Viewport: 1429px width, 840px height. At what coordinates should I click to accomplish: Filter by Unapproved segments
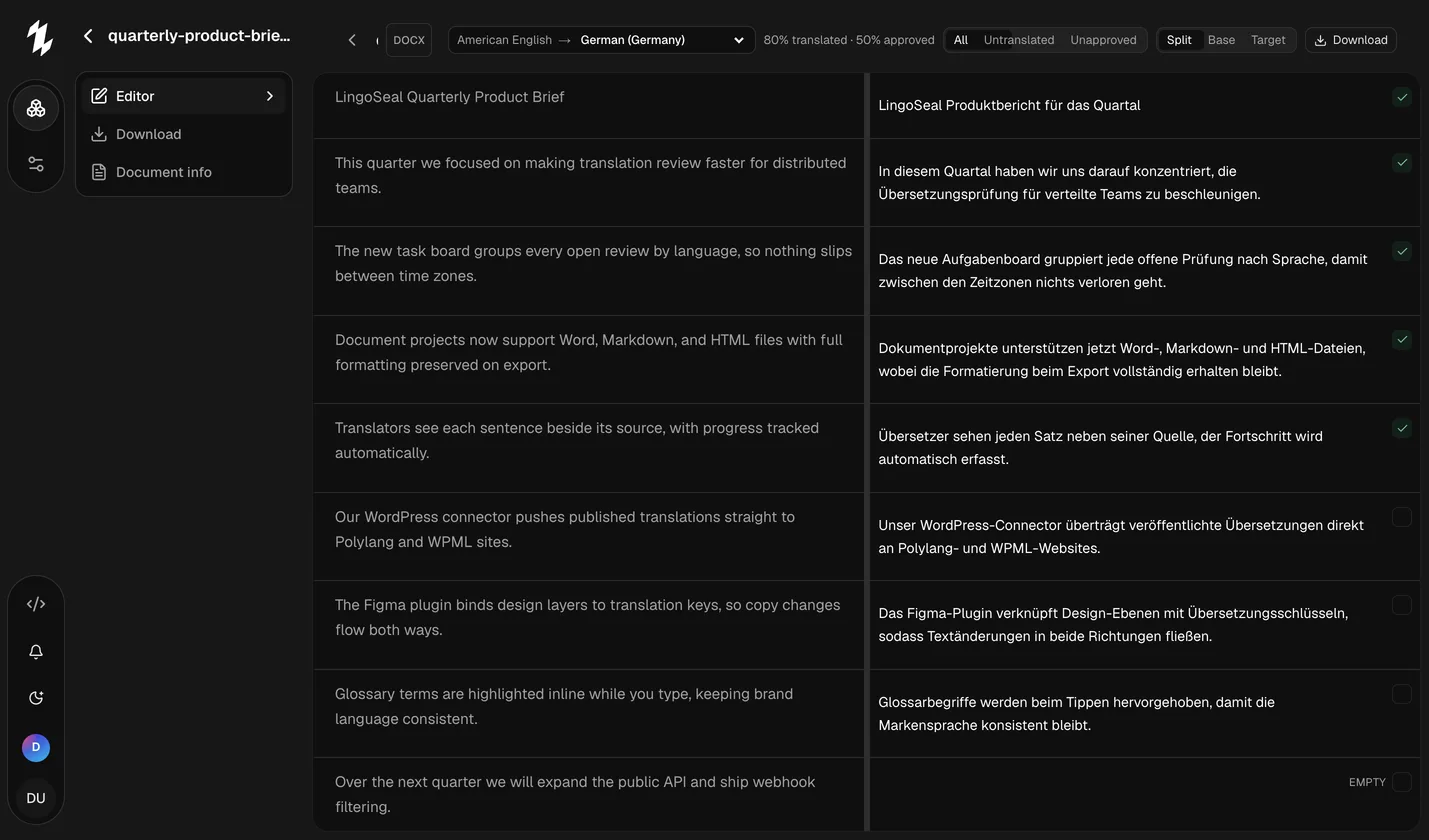(x=1103, y=40)
